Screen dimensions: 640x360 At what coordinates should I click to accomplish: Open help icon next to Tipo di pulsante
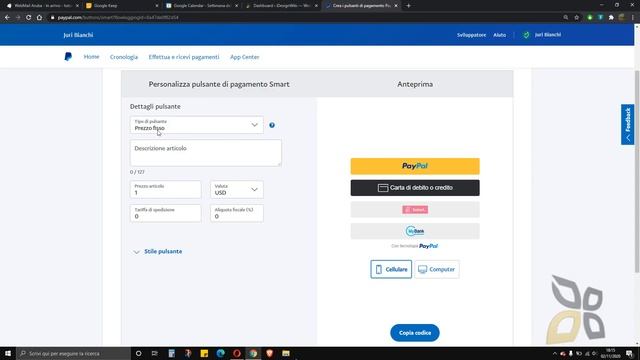coord(272,125)
